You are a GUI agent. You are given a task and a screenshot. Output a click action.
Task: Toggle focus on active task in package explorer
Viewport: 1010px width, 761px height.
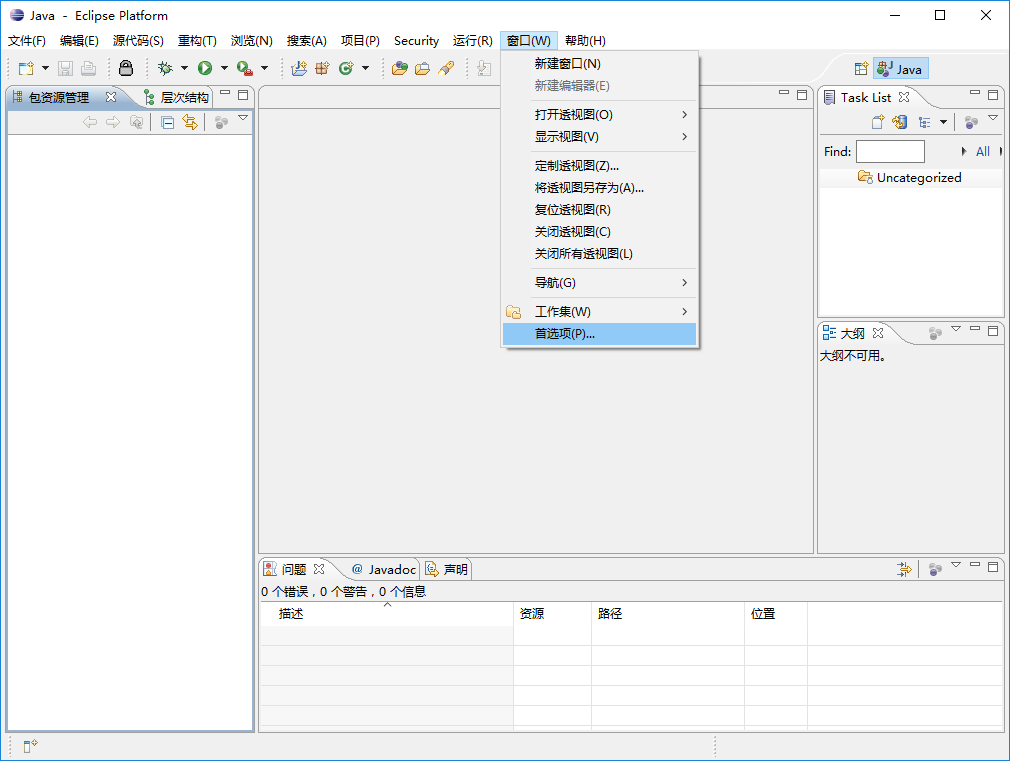tap(221, 122)
